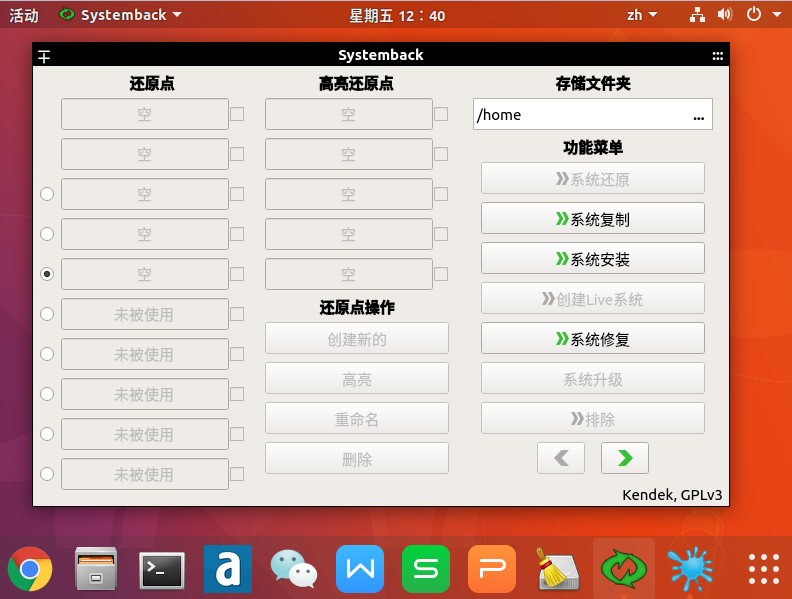Click the first 空 field under 高亮还原点

click(x=349, y=114)
